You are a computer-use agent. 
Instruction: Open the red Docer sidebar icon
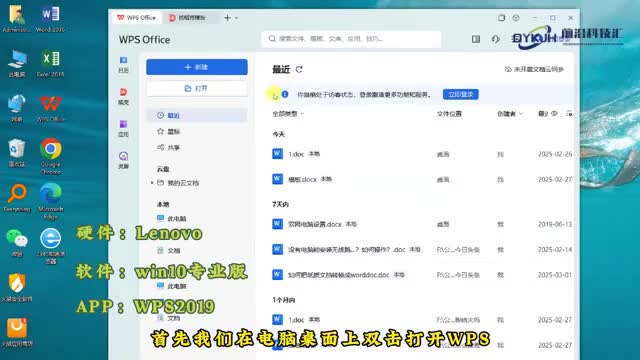123,96
